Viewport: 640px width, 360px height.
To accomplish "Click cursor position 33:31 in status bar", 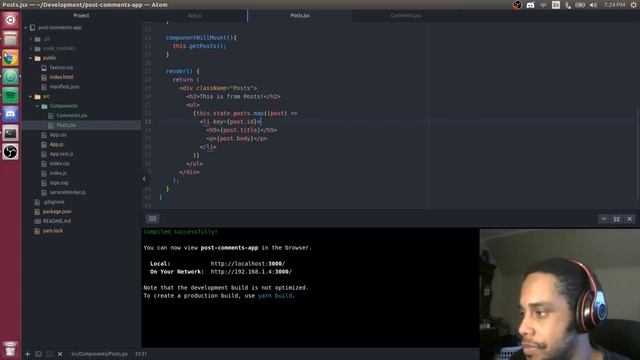I will click(x=141, y=354).
